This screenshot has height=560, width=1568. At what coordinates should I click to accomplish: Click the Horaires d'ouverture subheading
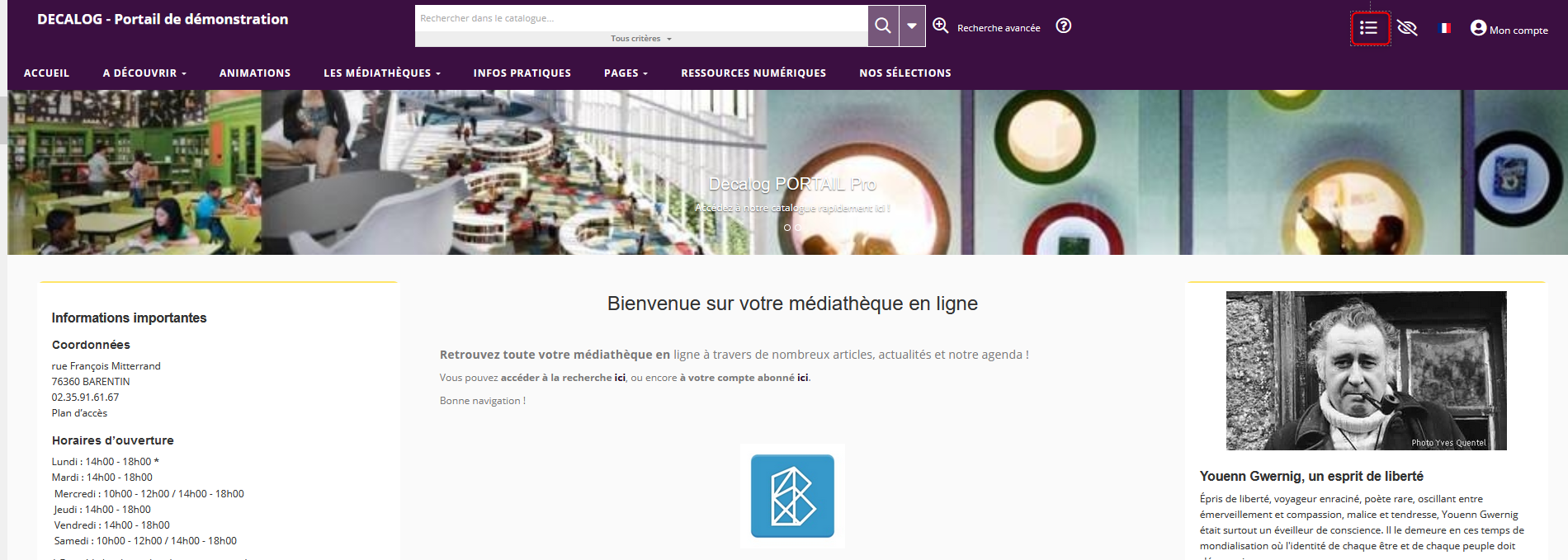click(x=112, y=440)
